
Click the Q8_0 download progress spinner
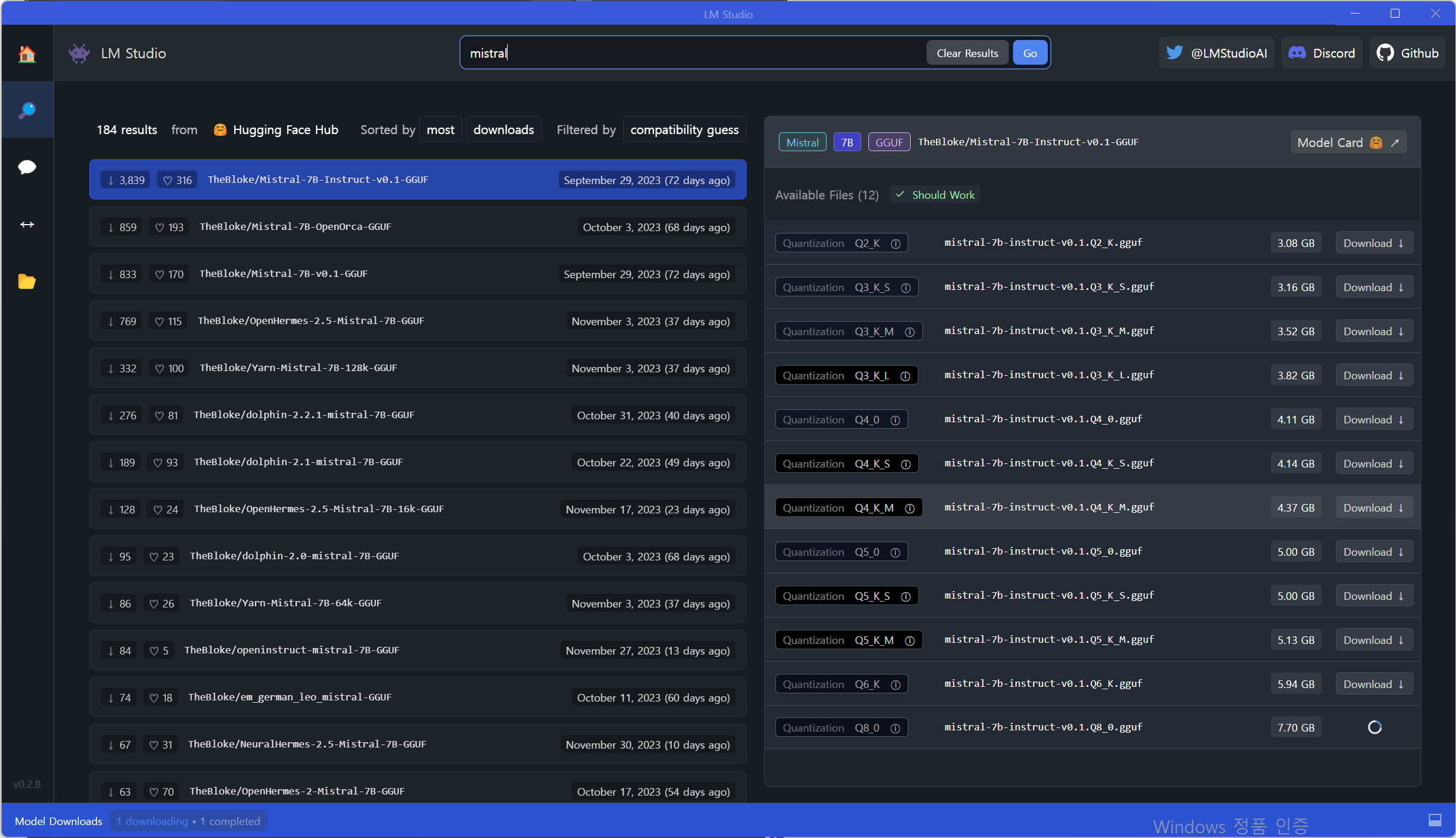click(x=1374, y=727)
